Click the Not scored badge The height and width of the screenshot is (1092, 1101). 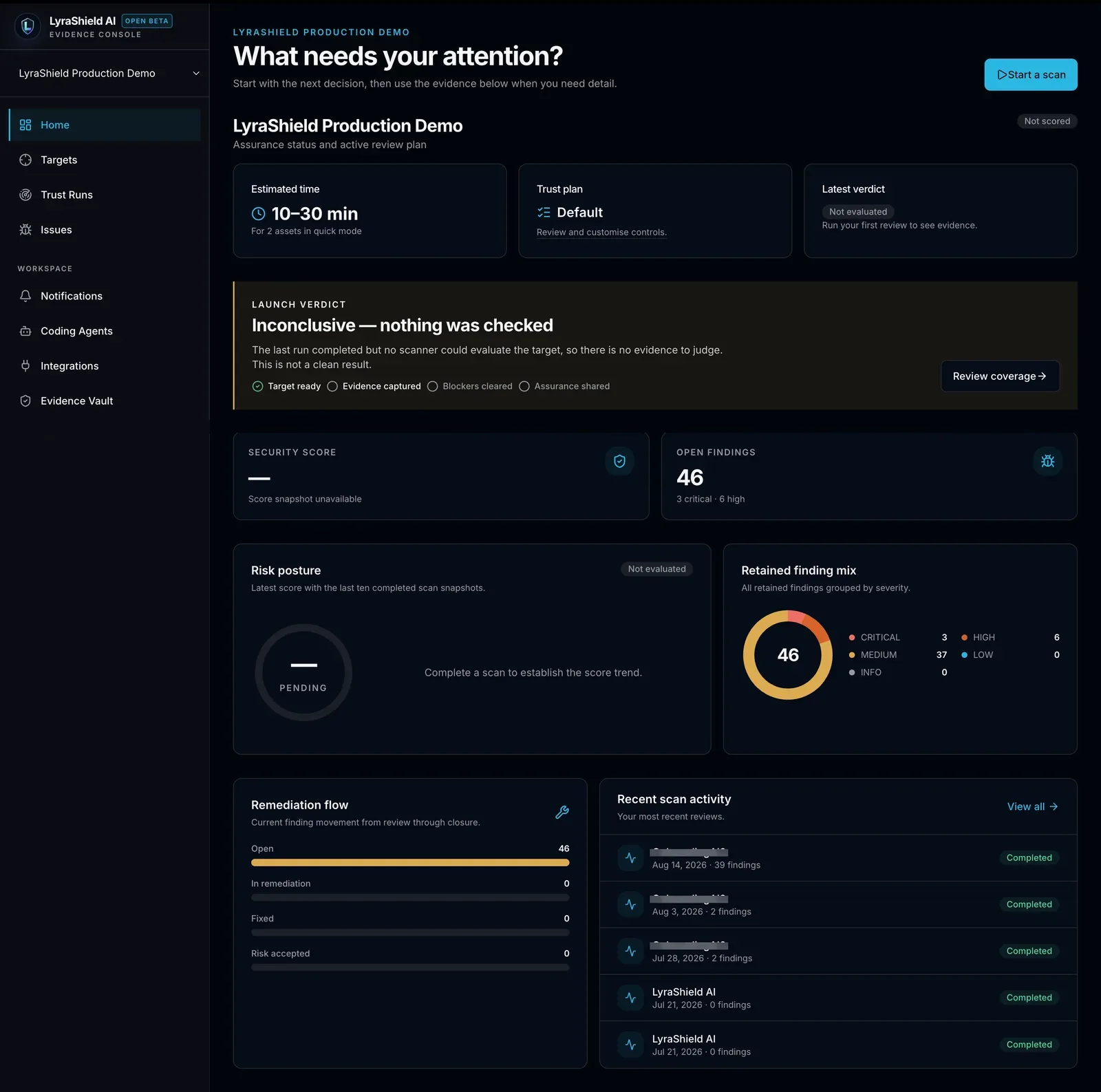point(1047,121)
